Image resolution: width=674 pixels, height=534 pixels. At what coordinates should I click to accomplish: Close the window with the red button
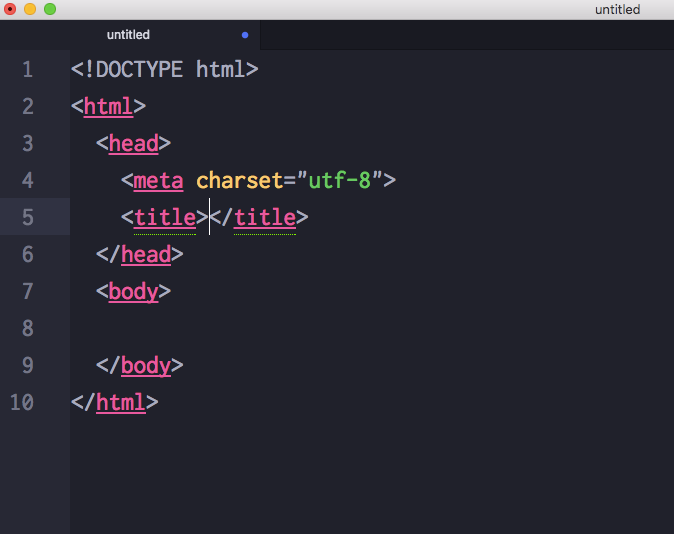coord(10,9)
